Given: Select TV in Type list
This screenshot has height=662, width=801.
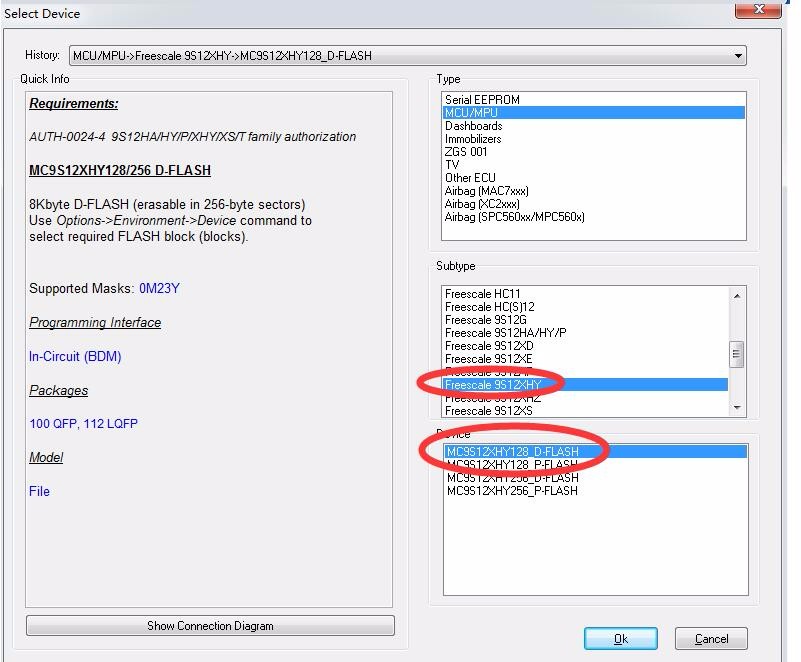Looking at the screenshot, I should click(x=593, y=165).
